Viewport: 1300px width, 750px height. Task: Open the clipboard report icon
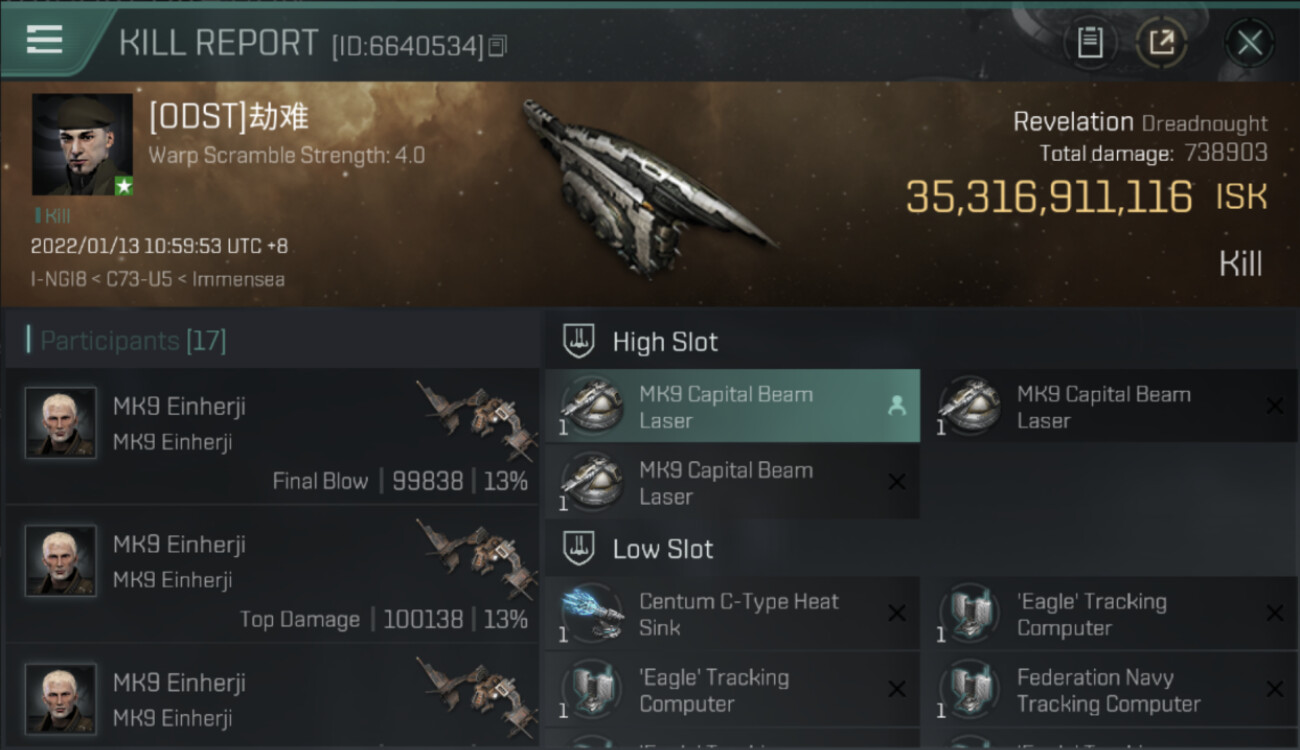pos(1090,42)
